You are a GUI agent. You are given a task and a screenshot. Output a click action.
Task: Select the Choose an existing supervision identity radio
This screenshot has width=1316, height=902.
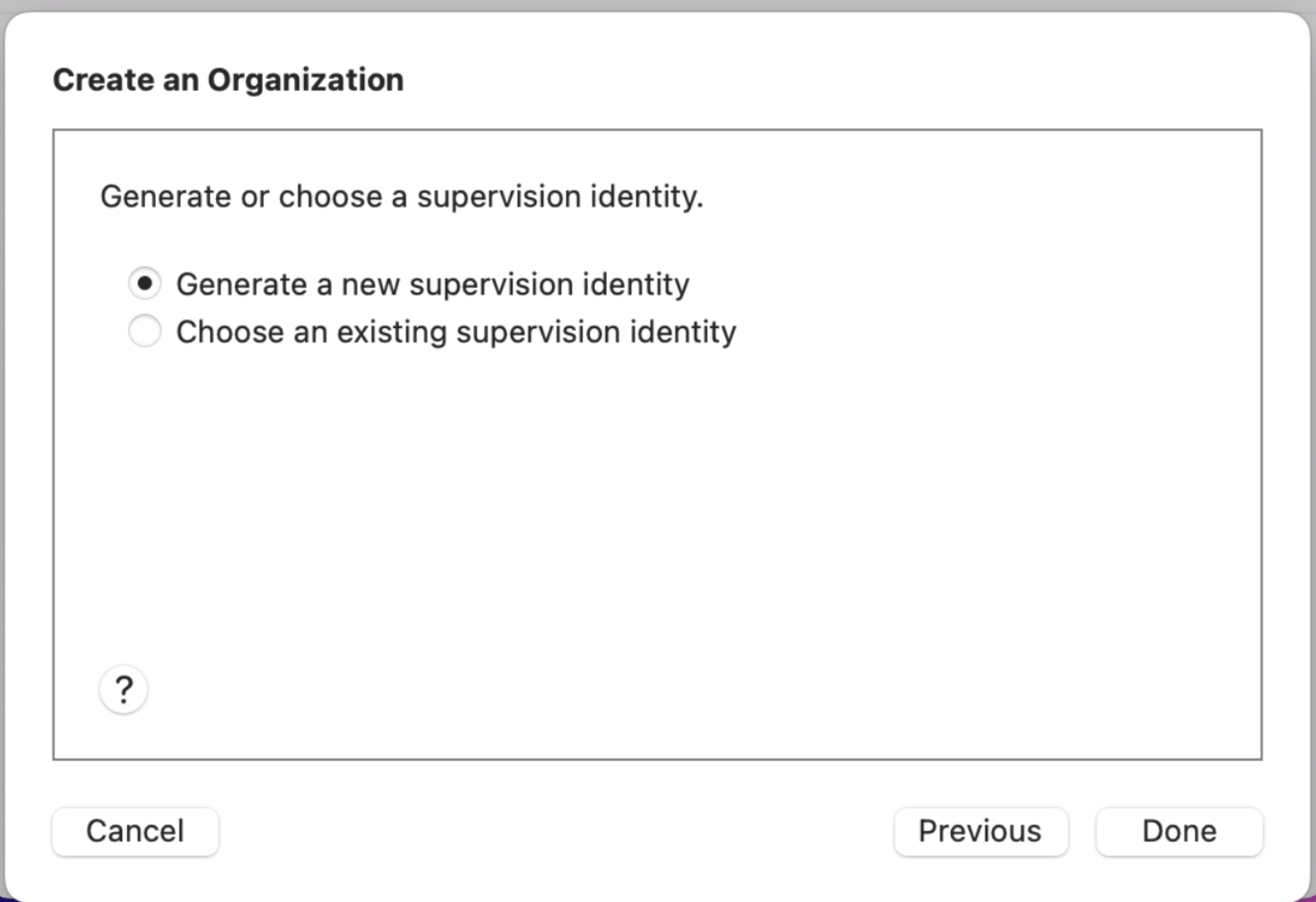coord(145,331)
